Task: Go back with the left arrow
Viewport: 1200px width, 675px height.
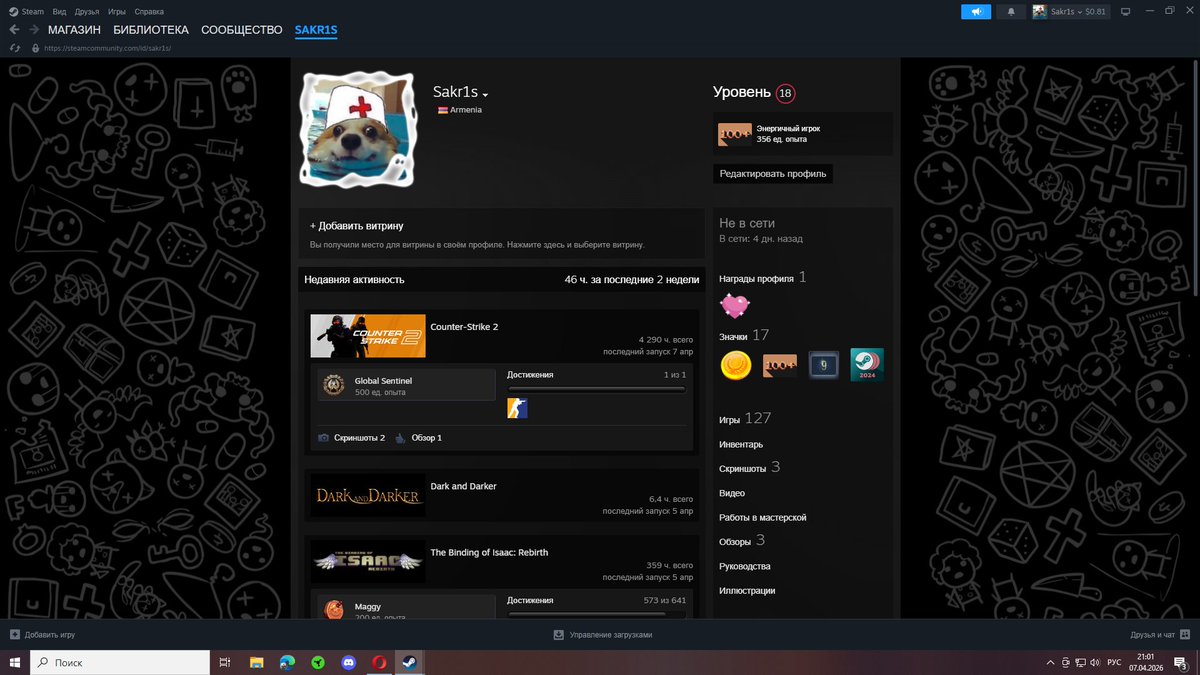Action: (x=14, y=30)
